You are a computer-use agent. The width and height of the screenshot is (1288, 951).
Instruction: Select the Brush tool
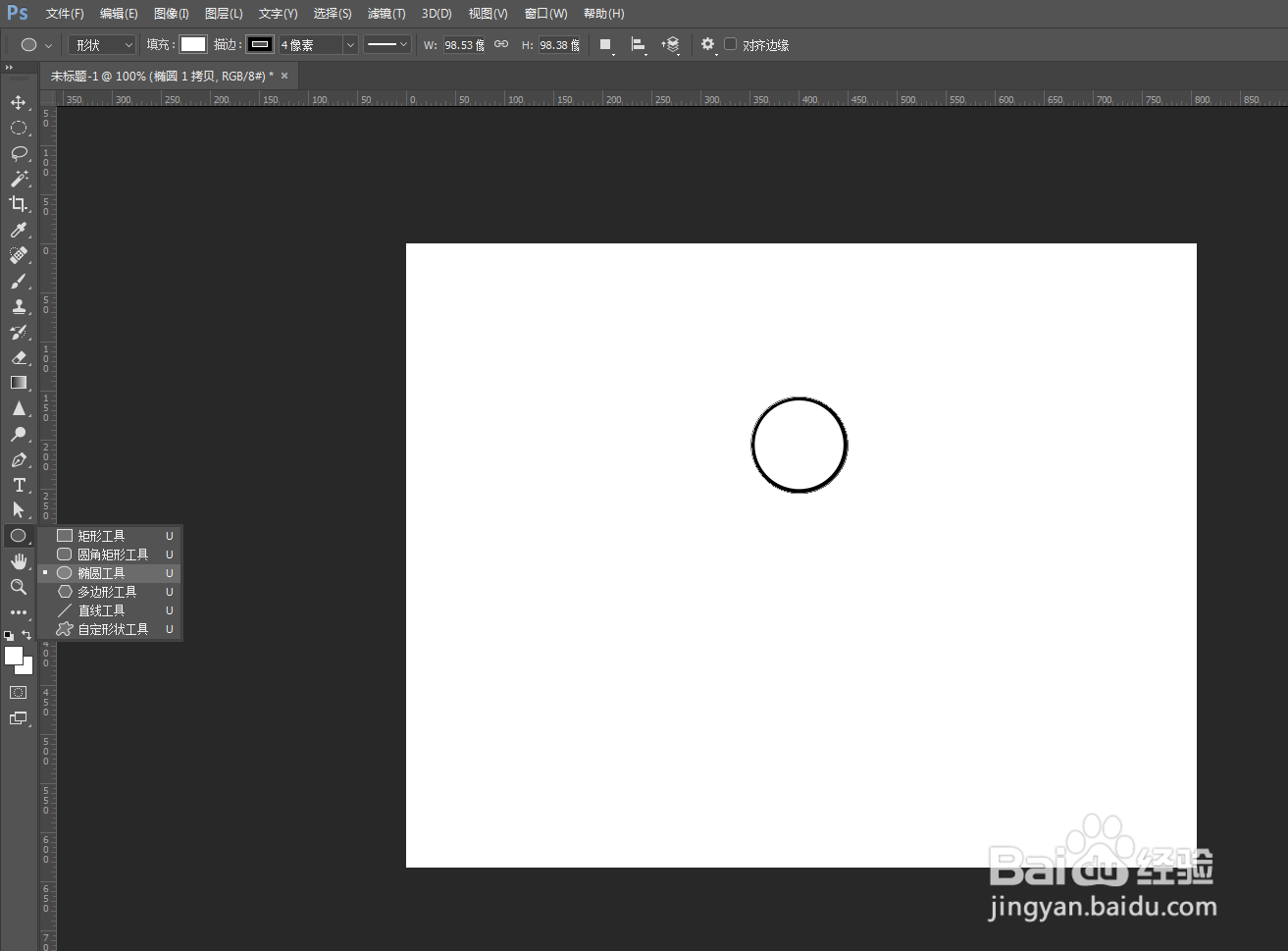[18, 281]
